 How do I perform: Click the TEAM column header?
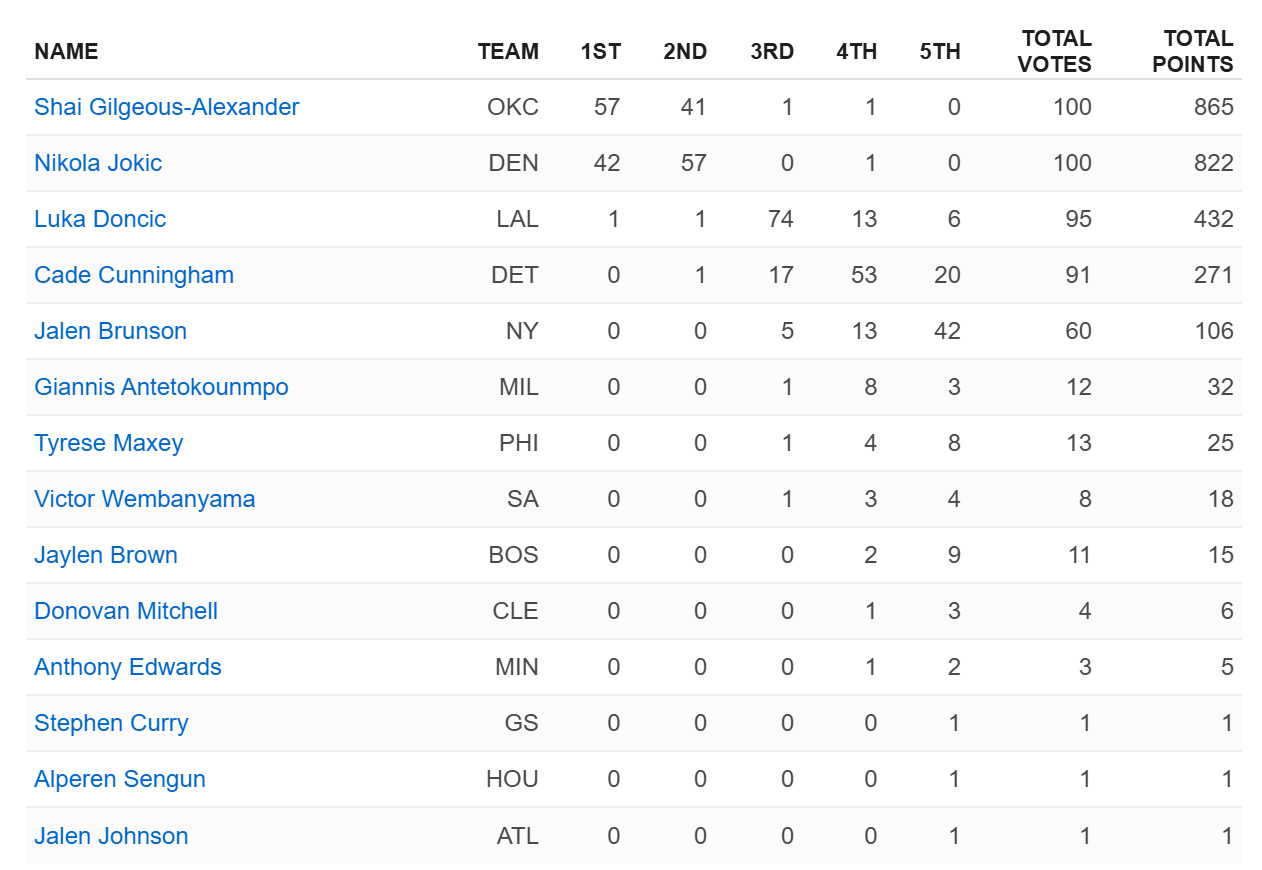coord(508,52)
